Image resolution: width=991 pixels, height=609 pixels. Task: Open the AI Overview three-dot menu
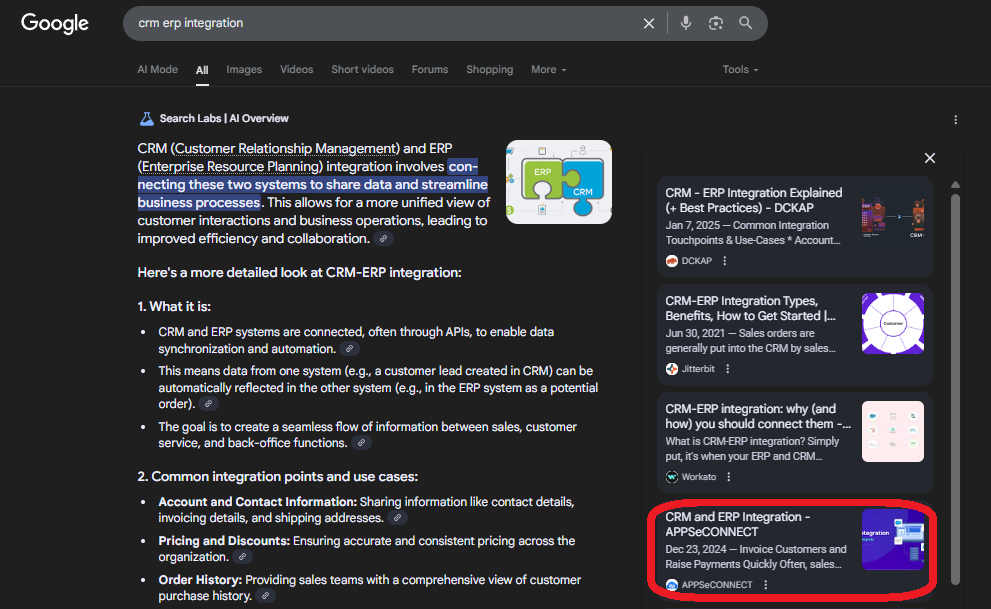click(x=956, y=120)
